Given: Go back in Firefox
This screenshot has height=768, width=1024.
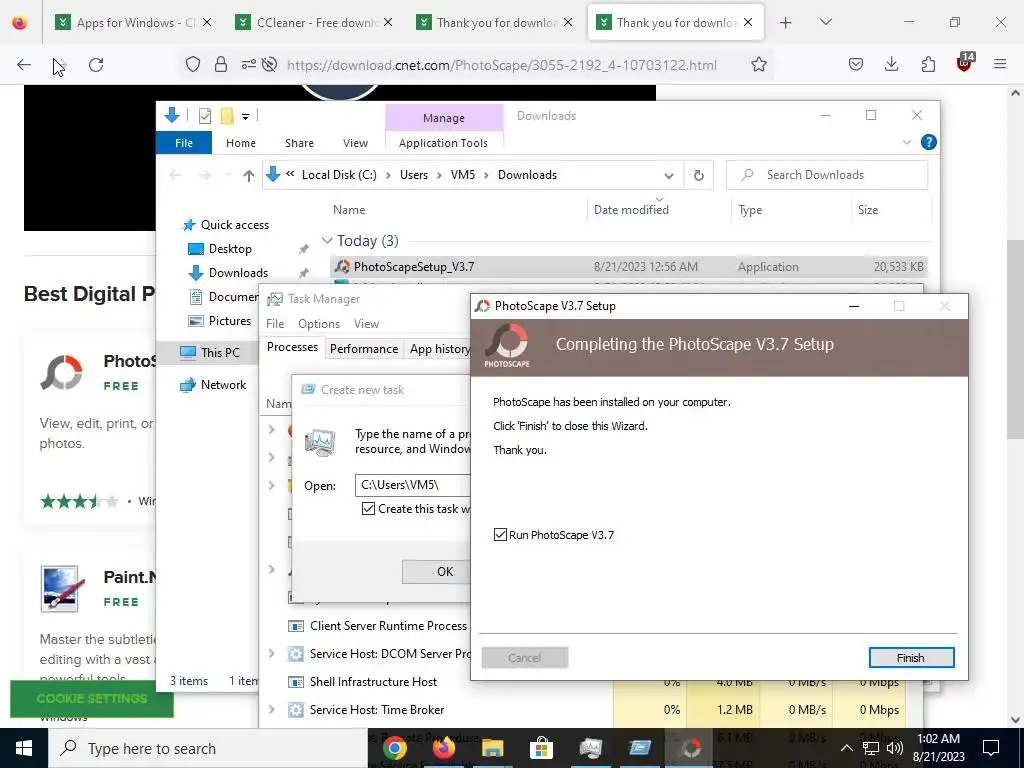Looking at the screenshot, I should coord(24,65).
